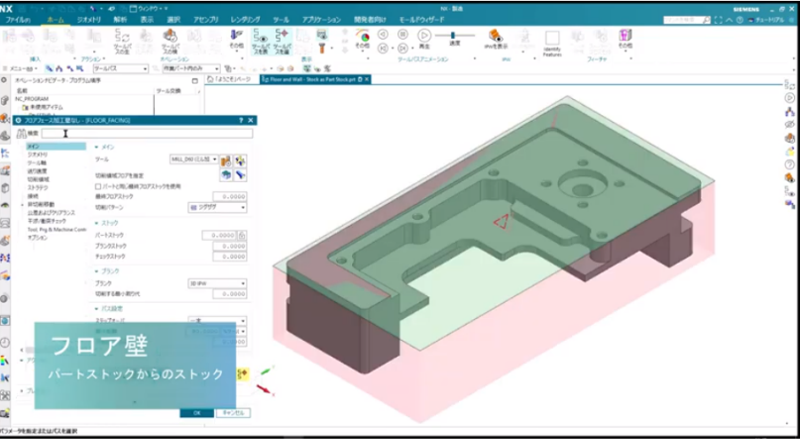Click the stop animation circle button
The image size is (800, 439).
click(x=403, y=34)
